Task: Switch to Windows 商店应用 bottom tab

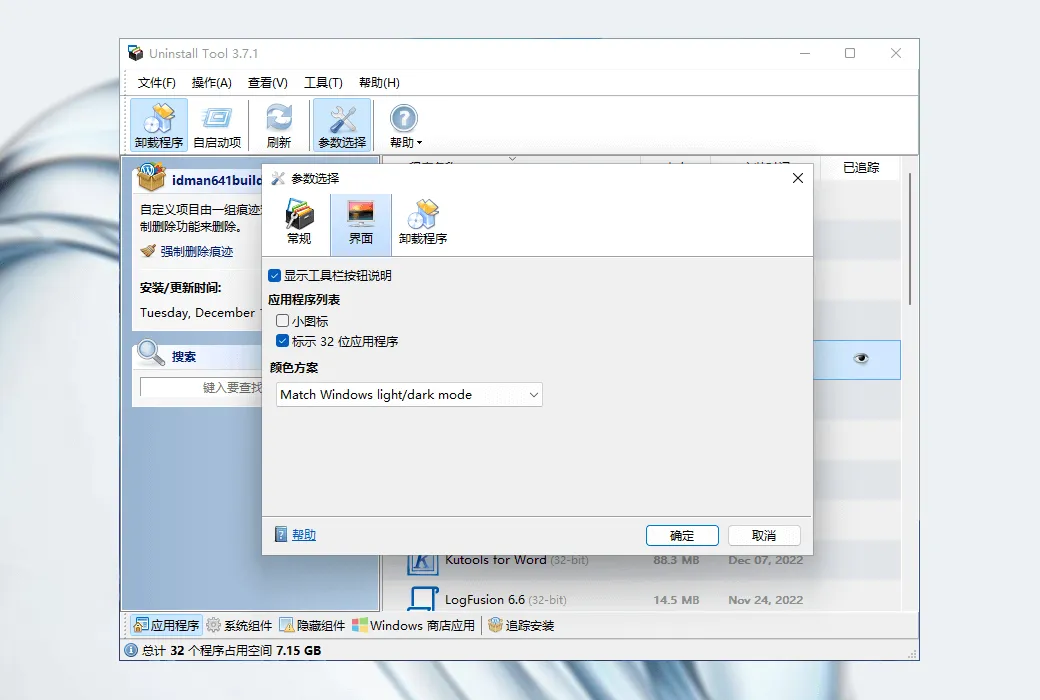Action: tap(414, 625)
